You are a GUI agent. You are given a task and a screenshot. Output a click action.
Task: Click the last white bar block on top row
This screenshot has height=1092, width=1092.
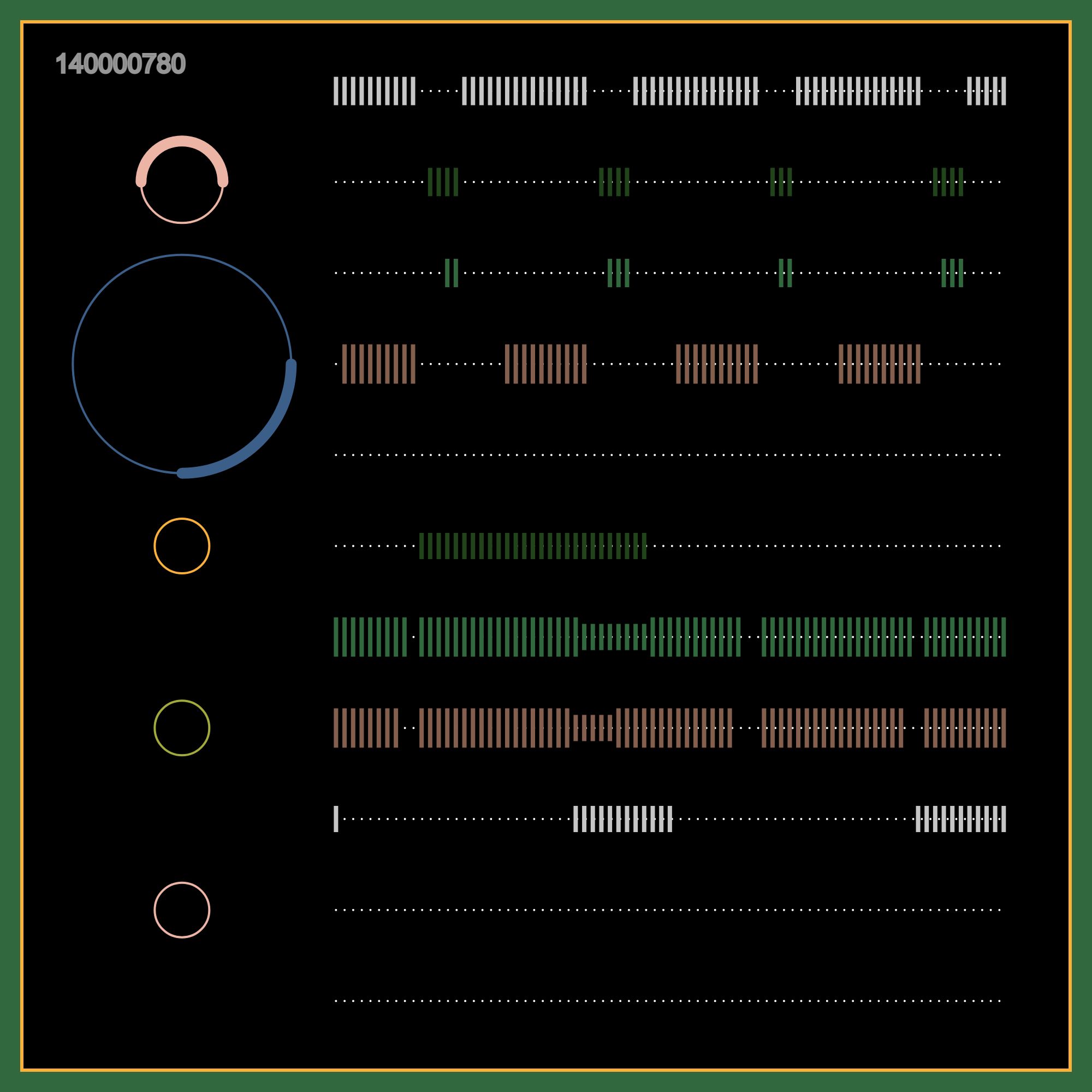click(x=986, y=91)
